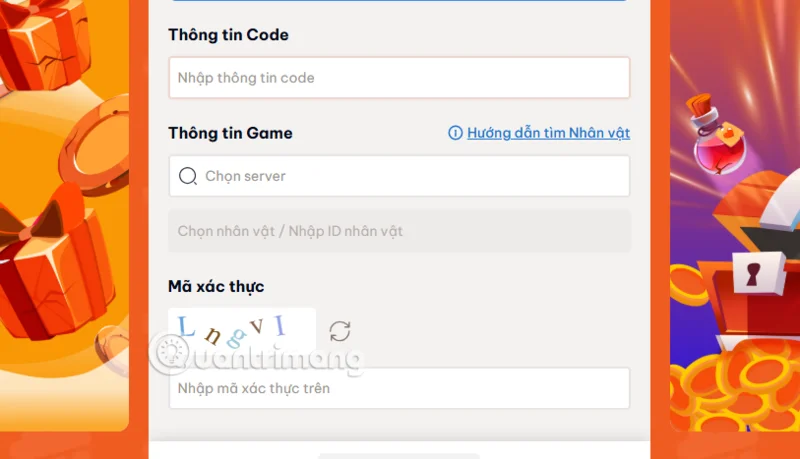
Task: Focus the Nhập mã xác thực trên field
Action: 399,388
